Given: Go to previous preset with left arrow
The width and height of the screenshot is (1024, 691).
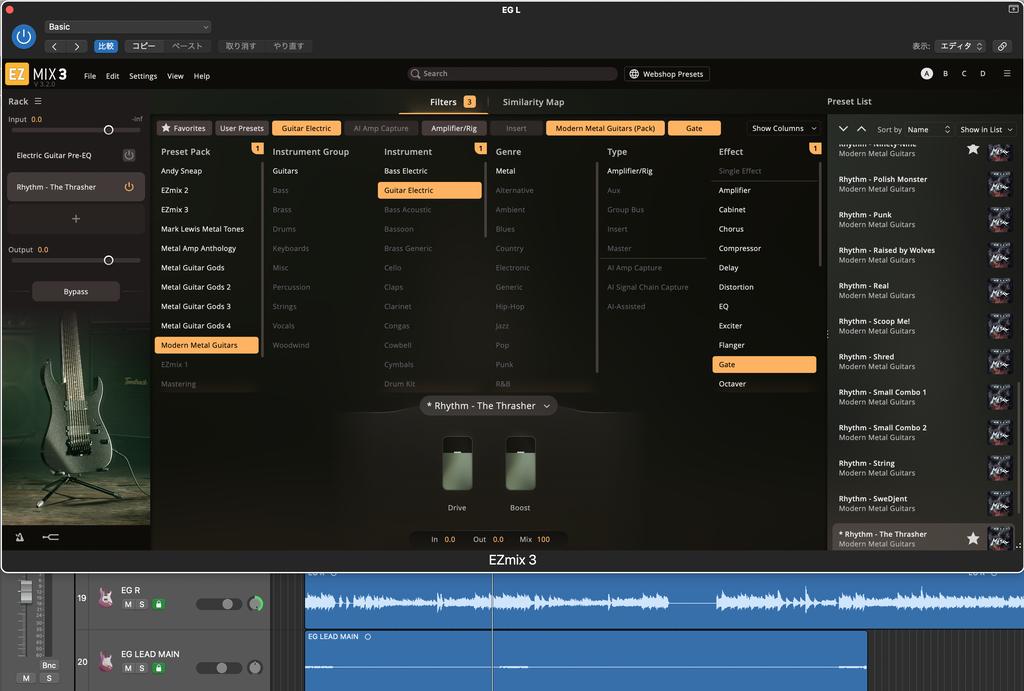Looking at the screenshot, I should click(55, 46).
